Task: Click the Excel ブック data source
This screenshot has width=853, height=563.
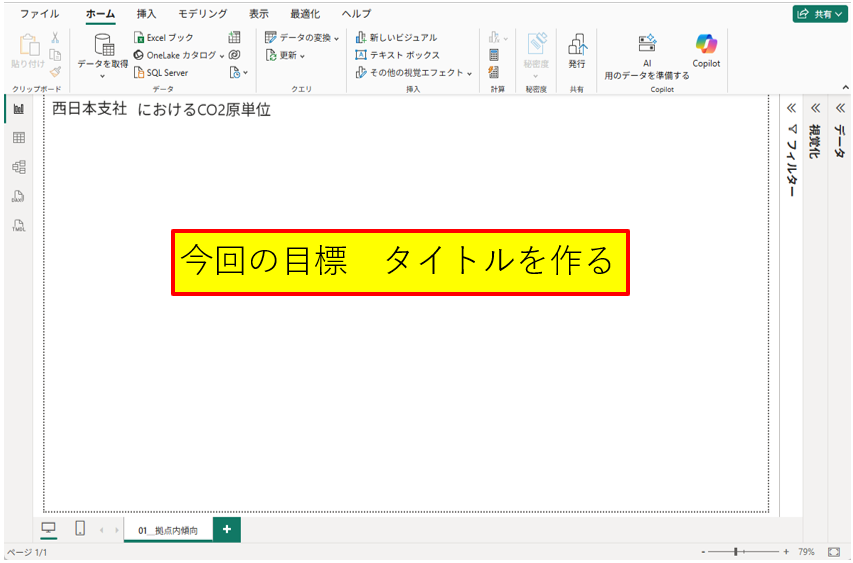Action: (163, 38)
